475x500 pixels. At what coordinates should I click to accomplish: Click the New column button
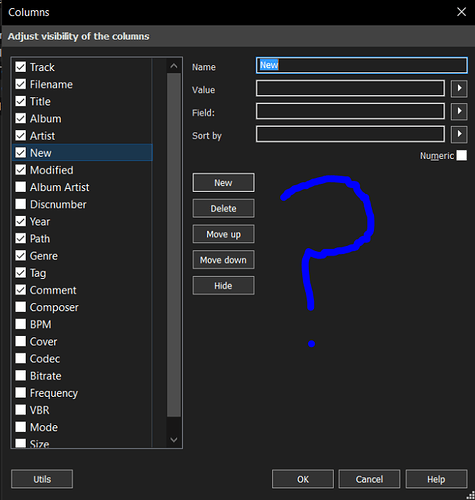[x=223, y=183]
